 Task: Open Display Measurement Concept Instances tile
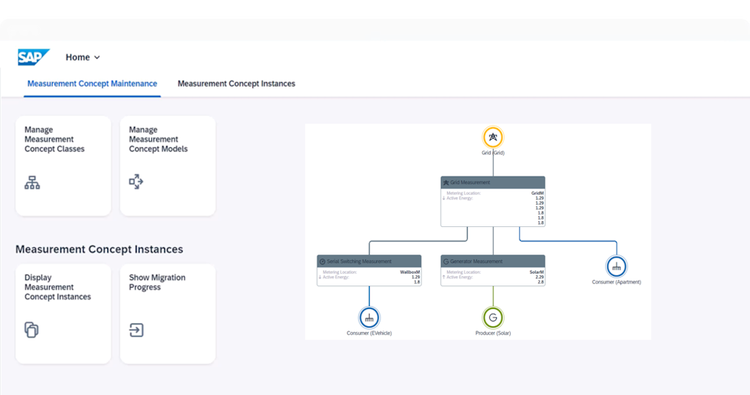pyautogui.click(x=63, y=314)
